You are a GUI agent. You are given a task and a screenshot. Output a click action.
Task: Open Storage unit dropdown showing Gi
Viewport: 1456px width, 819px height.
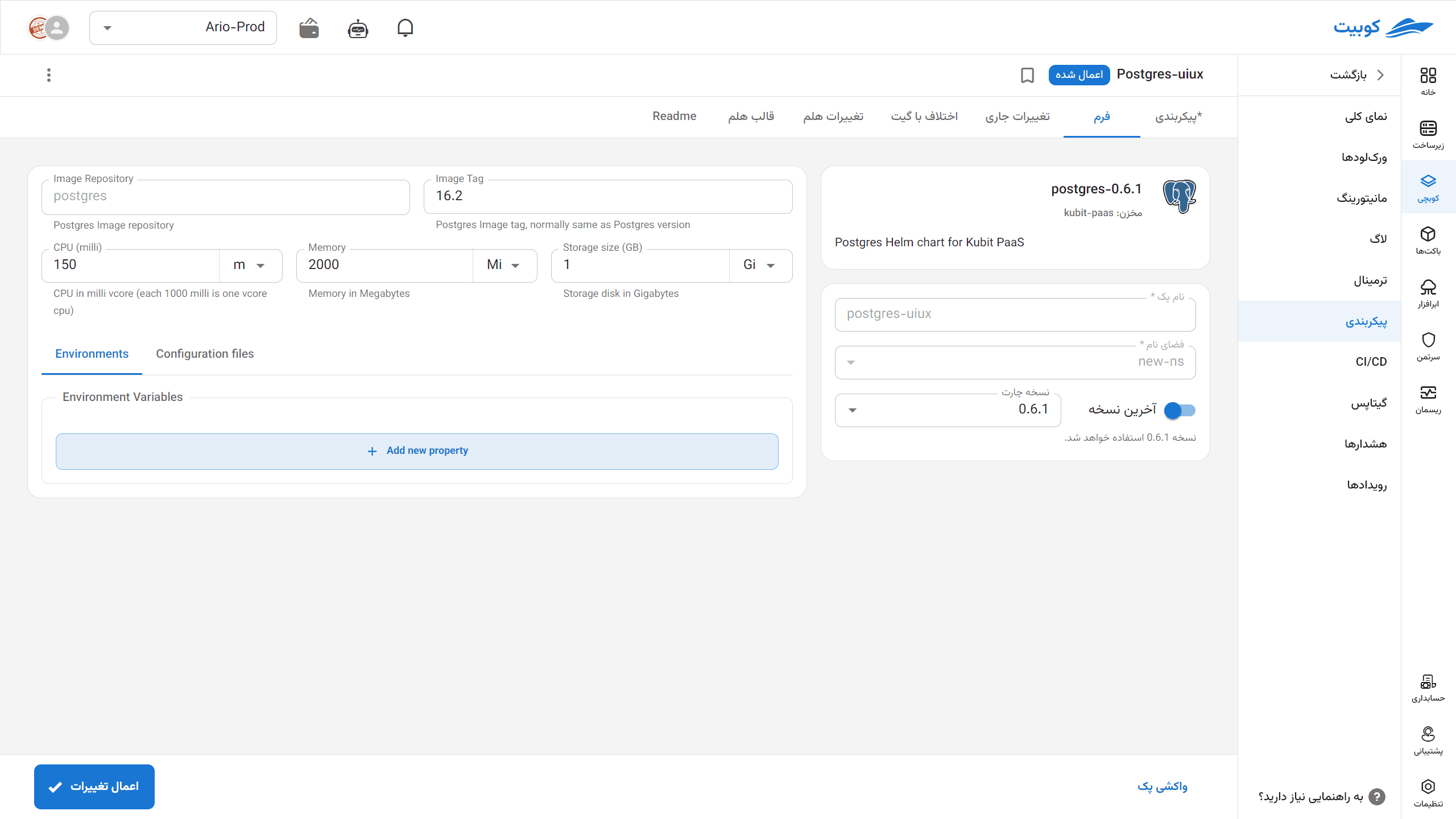760,265
